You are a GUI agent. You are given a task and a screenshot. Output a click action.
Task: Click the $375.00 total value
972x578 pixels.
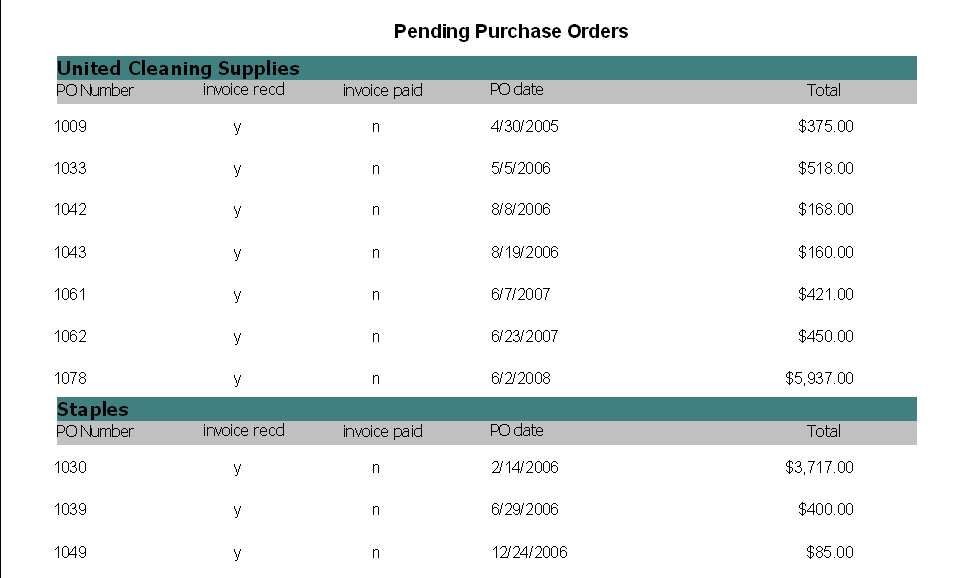click(826, 127)
